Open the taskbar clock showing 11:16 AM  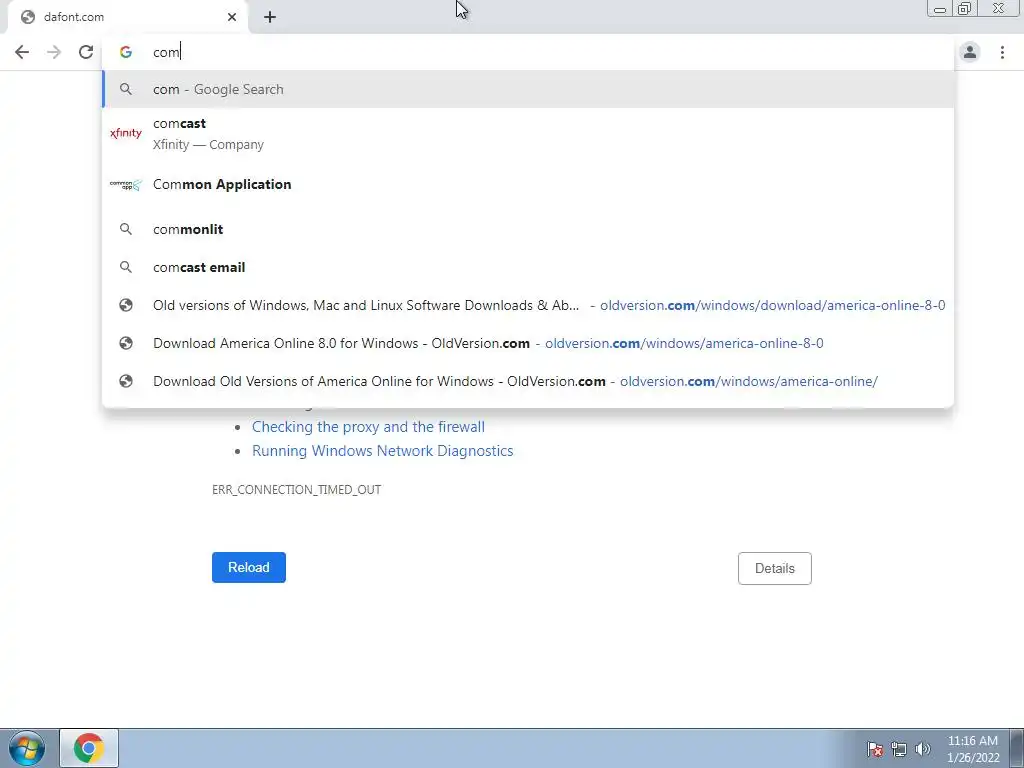tap(973, 749)
